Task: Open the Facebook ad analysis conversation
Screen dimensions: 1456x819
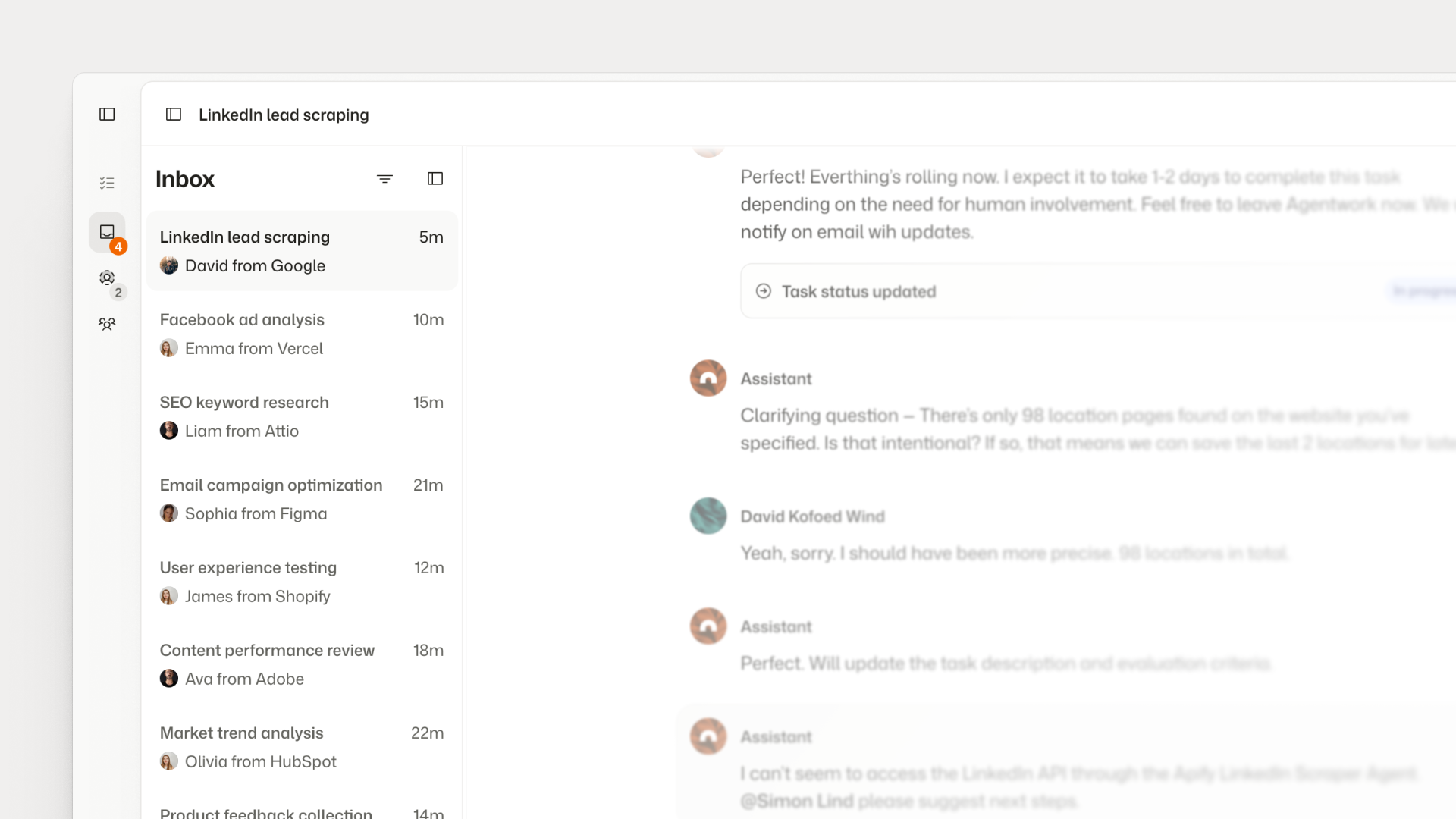Action: pos(302,334)
